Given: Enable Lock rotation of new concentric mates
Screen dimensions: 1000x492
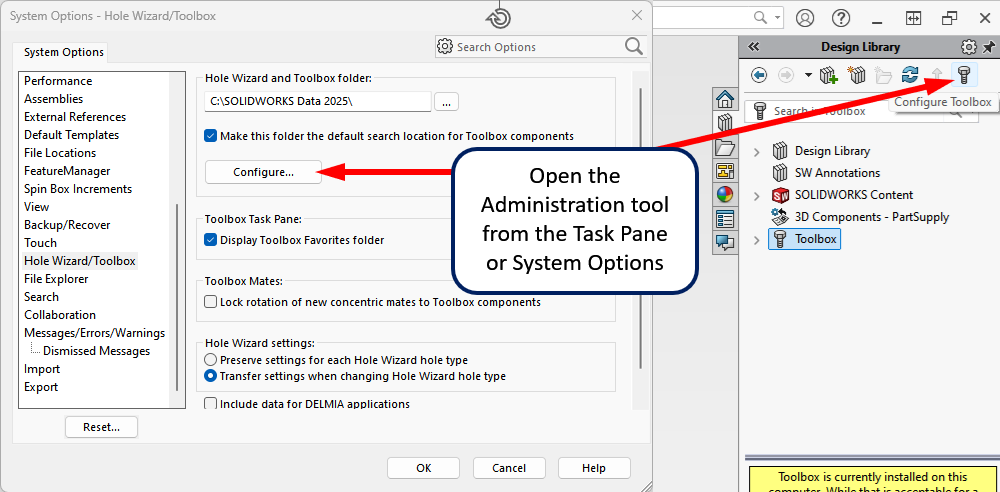Looking at the screenshot, I should coord(211,302).
